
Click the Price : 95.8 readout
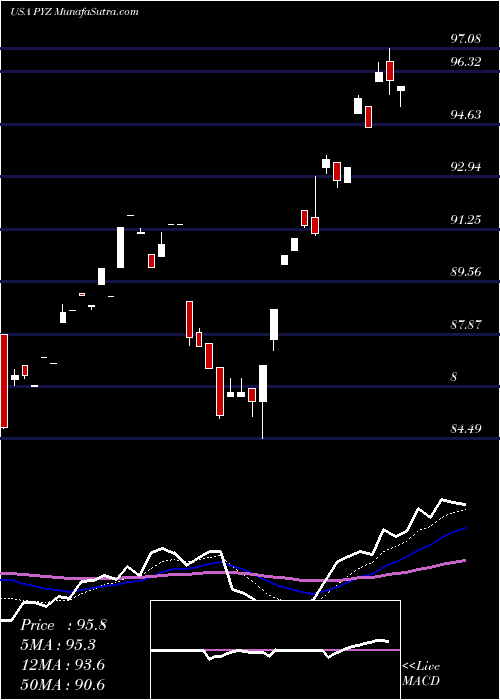tap(63, 625)
